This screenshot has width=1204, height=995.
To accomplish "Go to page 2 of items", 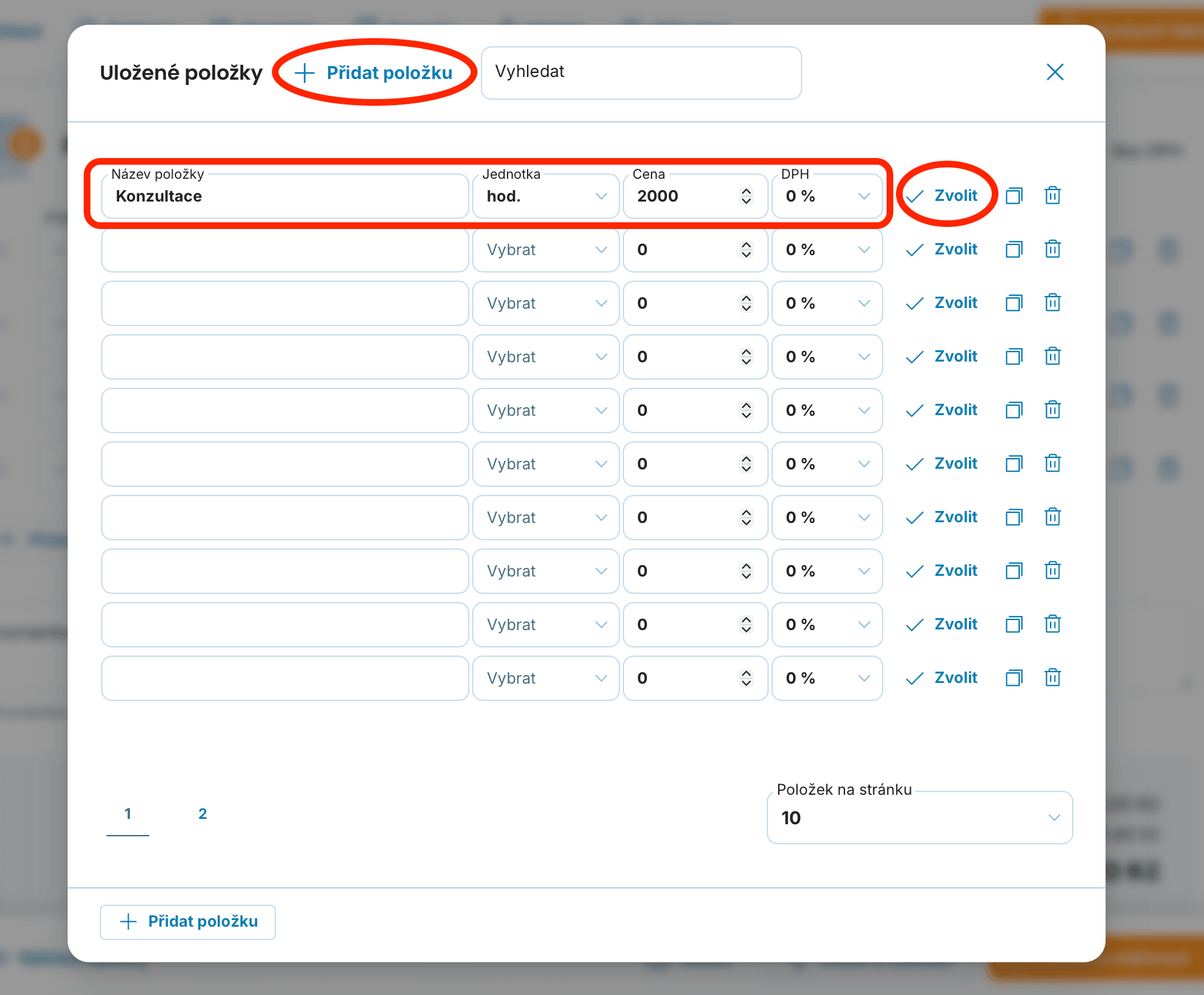I will [x=202, y=814].
